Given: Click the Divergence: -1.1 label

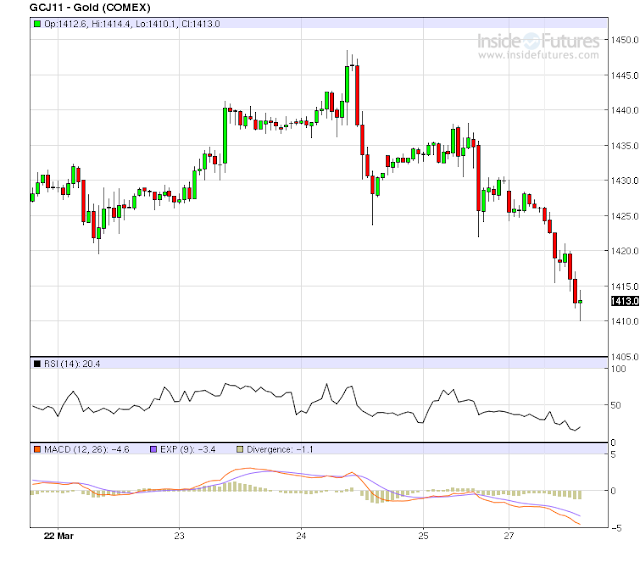Looking at the screenshot, I should coord(280,449).
